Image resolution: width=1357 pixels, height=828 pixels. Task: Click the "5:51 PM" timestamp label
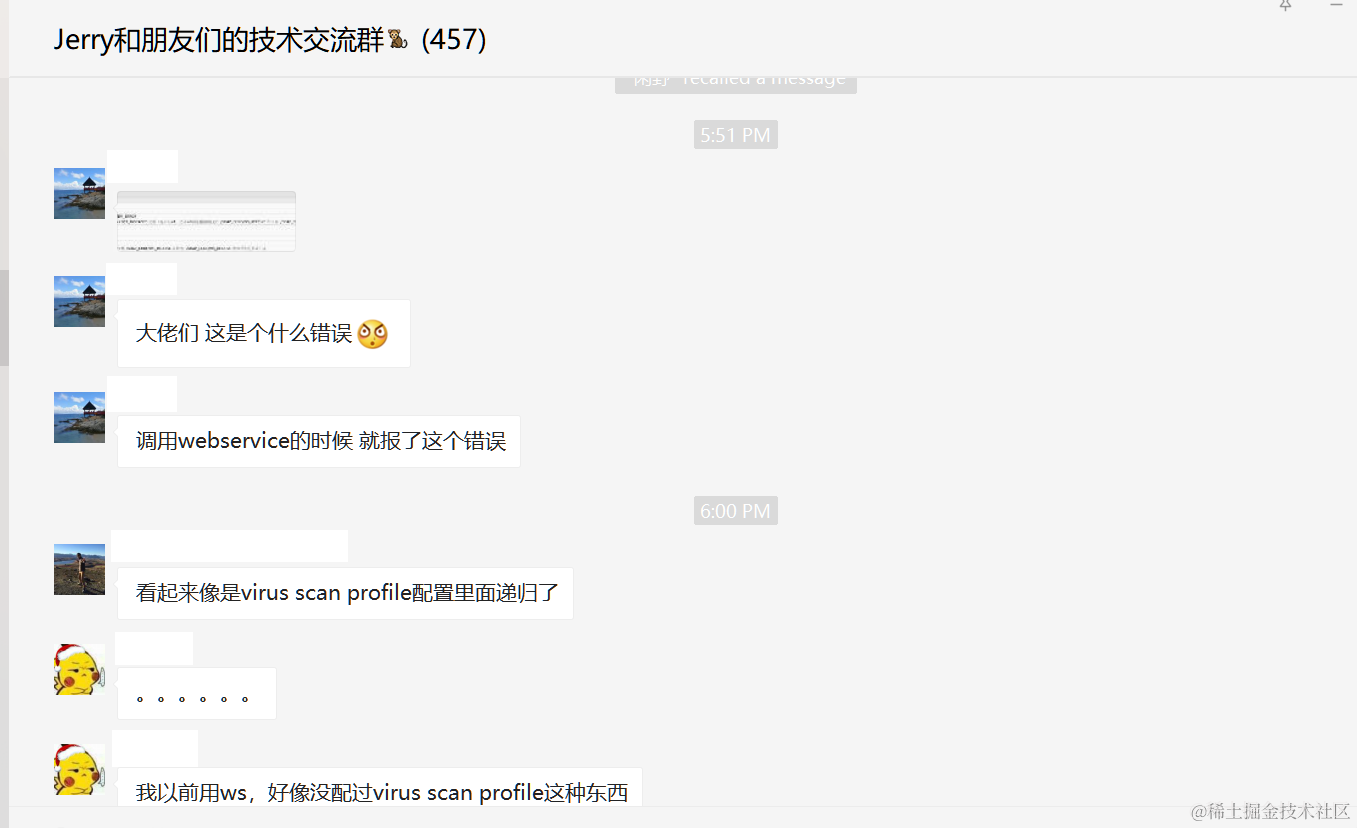coord(736,135)
